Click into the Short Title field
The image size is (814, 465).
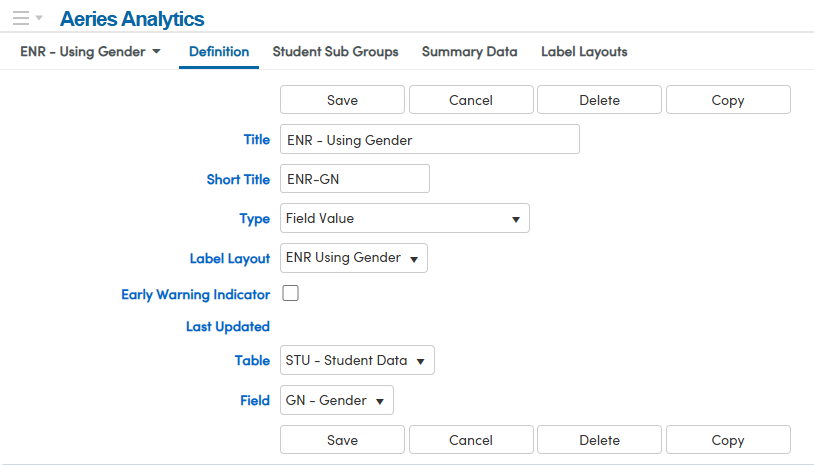(355, 179)
